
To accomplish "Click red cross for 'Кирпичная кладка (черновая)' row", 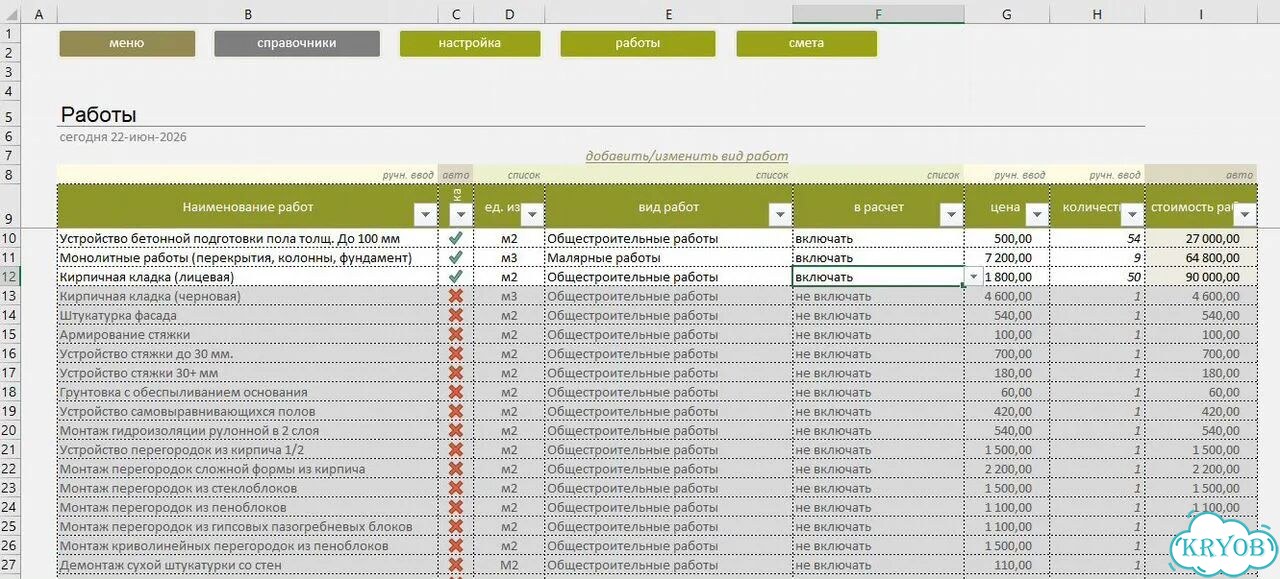I will (456, 296).
